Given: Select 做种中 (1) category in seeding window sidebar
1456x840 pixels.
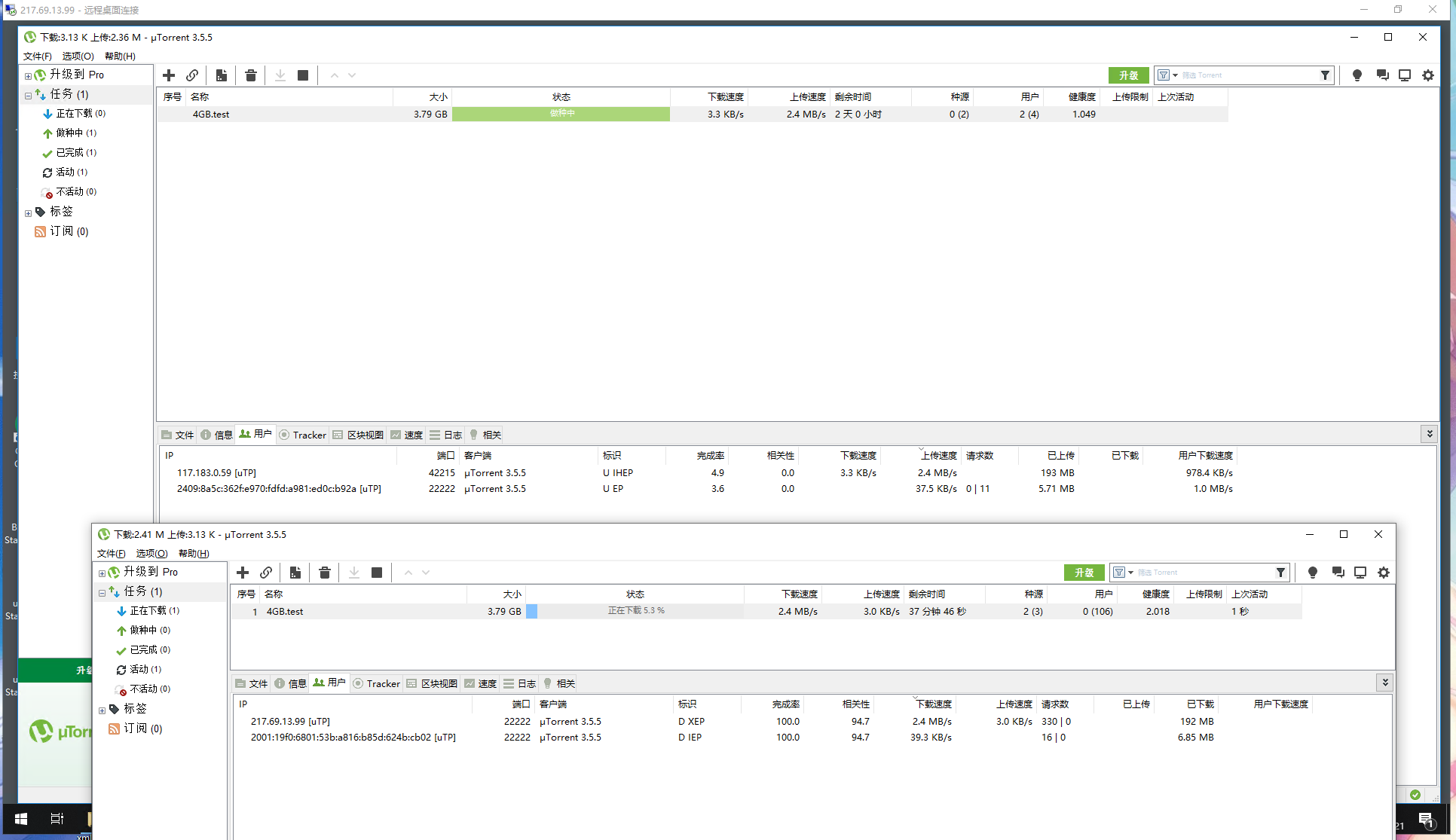Looking at the screenshot, I should click(75, 133).
